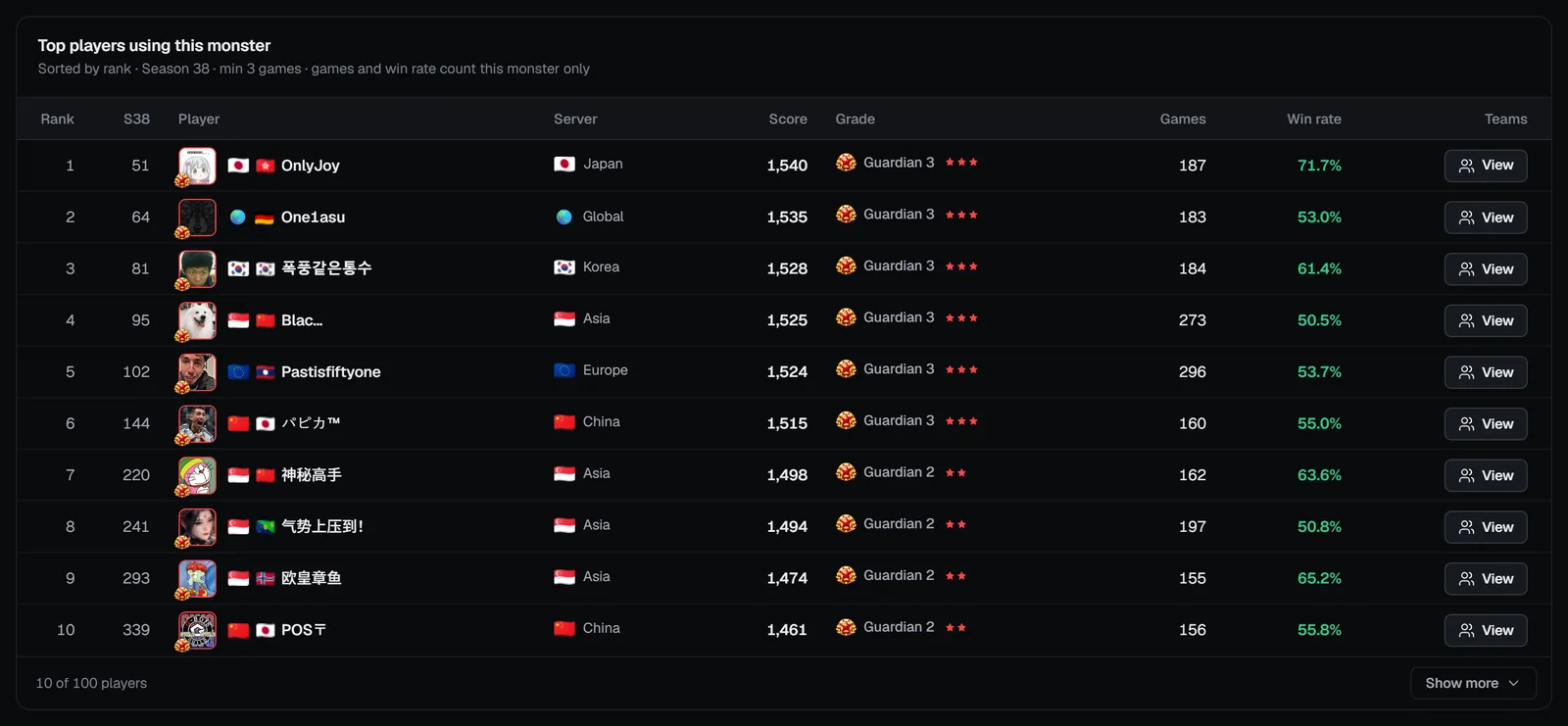The image size is (1568, 726).
Task: Click the Europe server flag icon
Action: [x=564, y=370]
